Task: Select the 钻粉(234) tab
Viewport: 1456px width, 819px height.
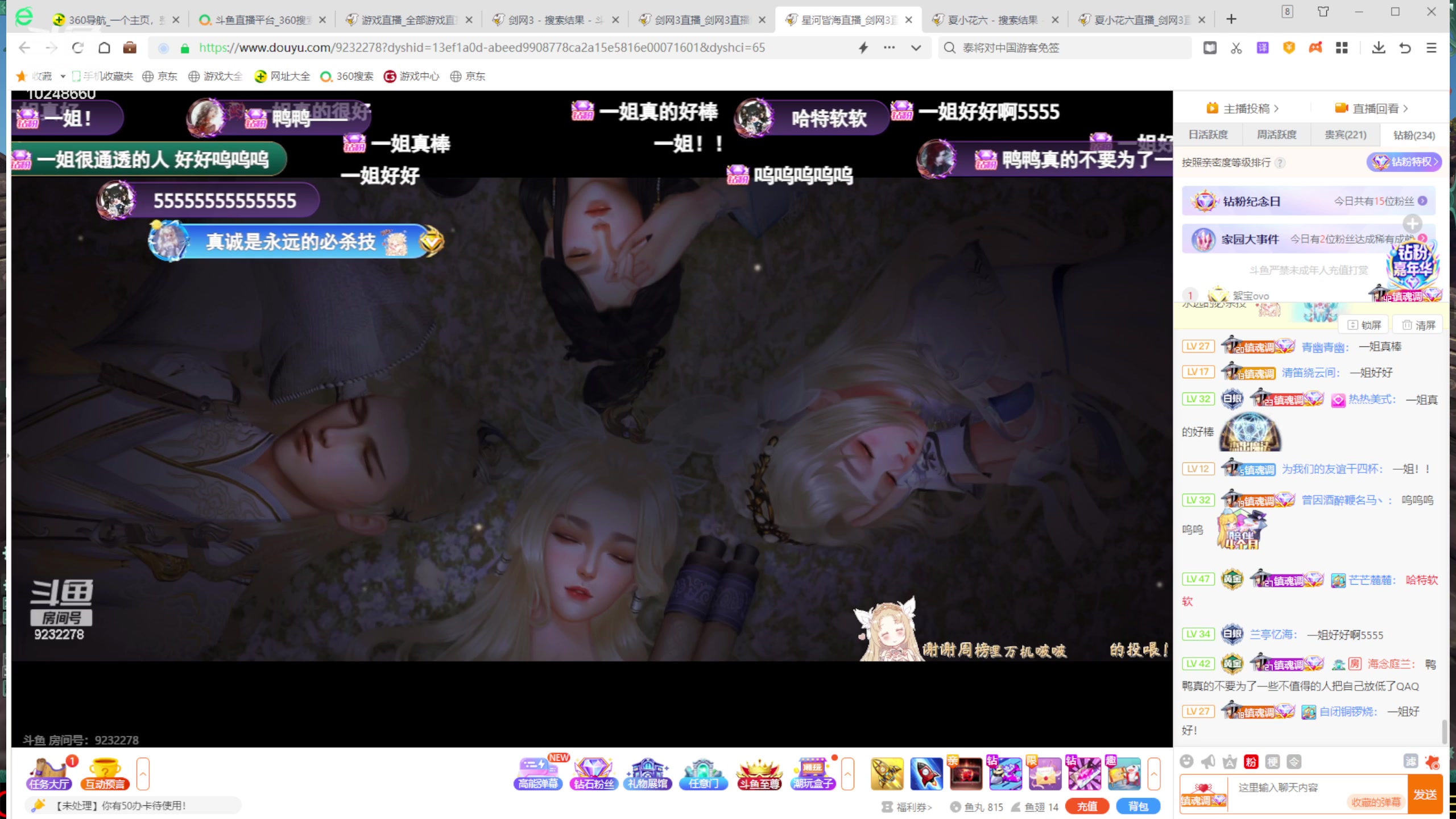Action: pyautogui.click(x=1414, y=135)
